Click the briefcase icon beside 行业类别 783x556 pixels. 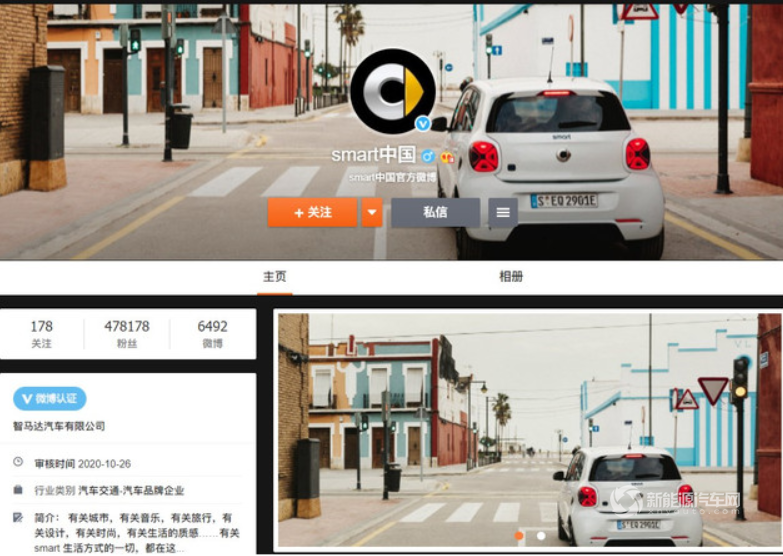click(x=18, y=489)
